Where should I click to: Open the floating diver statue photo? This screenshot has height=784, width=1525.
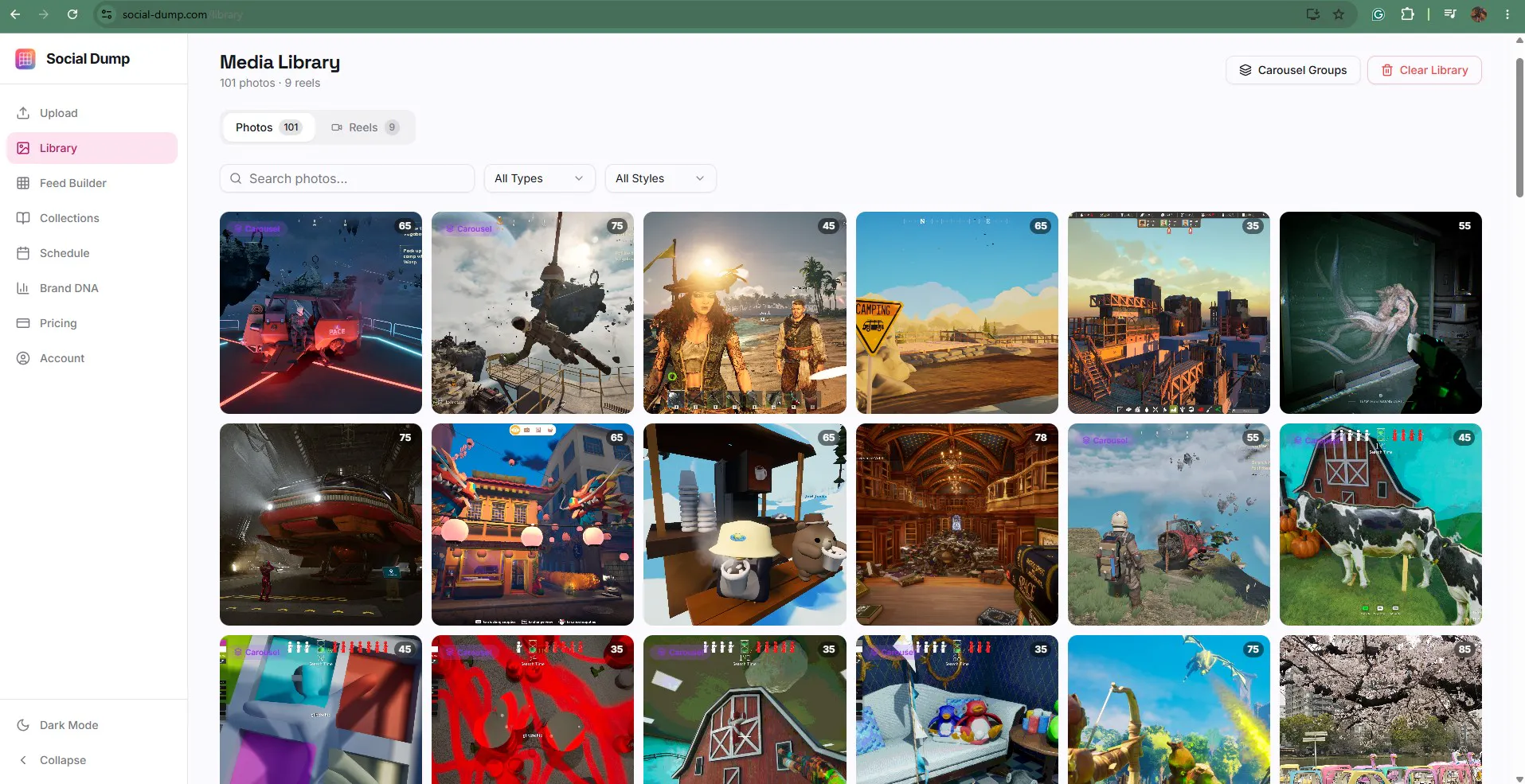pyautogui.click(x=533, y=313)
